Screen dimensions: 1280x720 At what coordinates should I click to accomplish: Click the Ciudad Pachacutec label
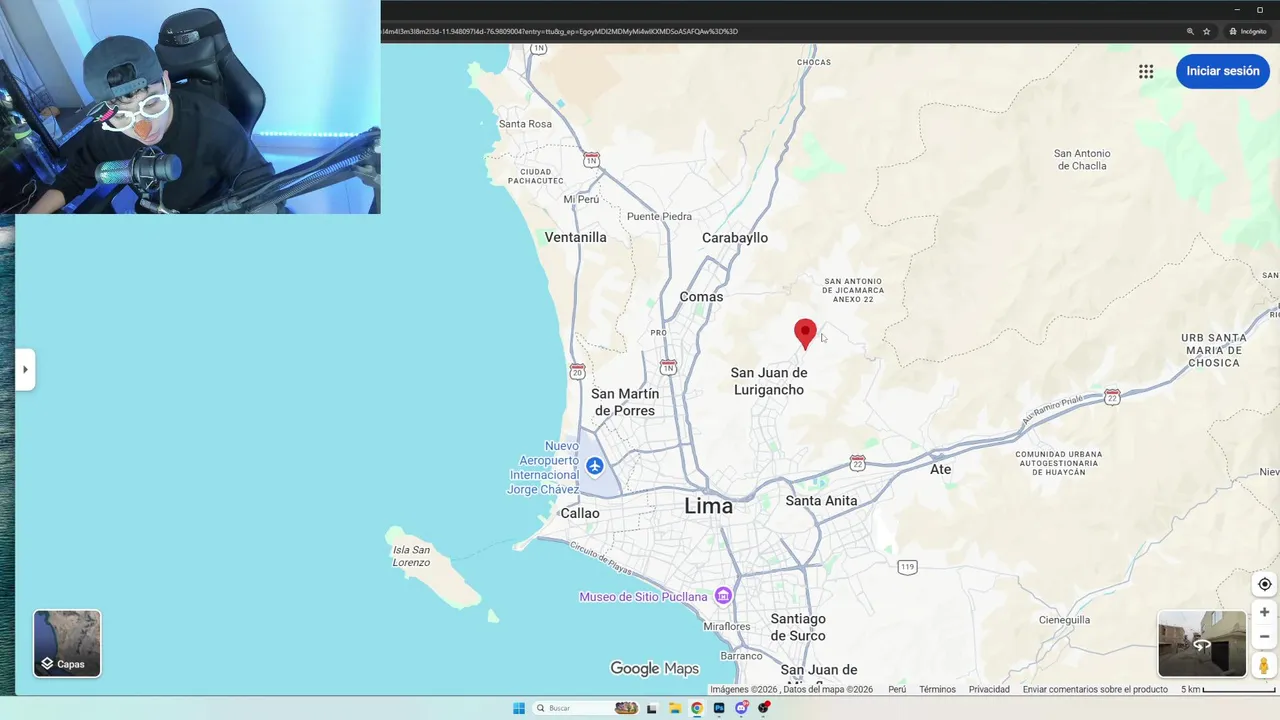click(x=535, y=176)
